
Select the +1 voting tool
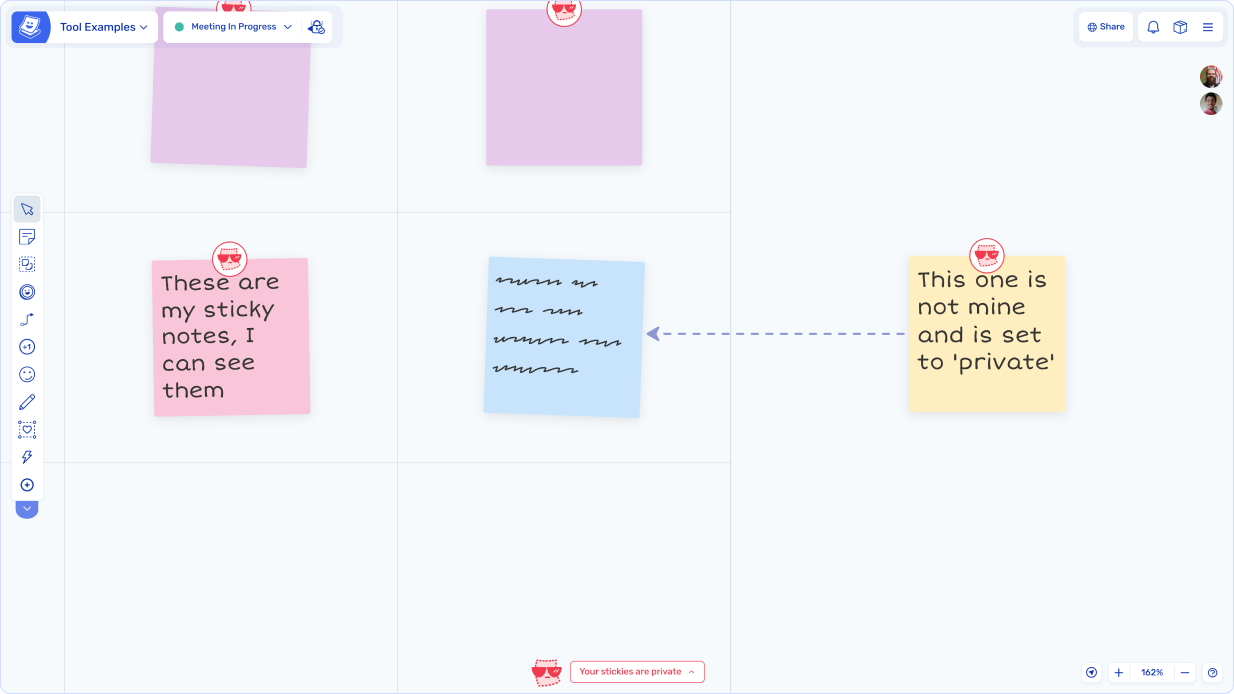(x=27, y=347)
